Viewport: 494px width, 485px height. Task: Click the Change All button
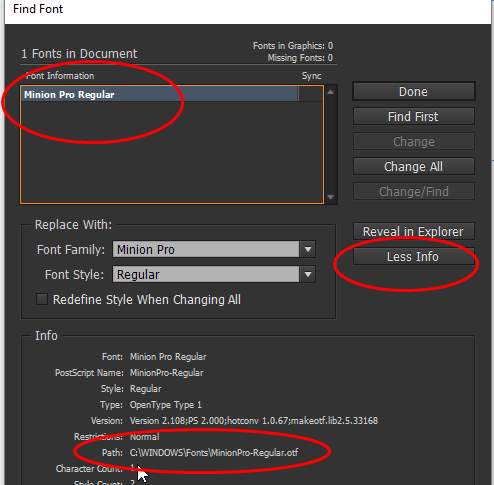[414, 166]
